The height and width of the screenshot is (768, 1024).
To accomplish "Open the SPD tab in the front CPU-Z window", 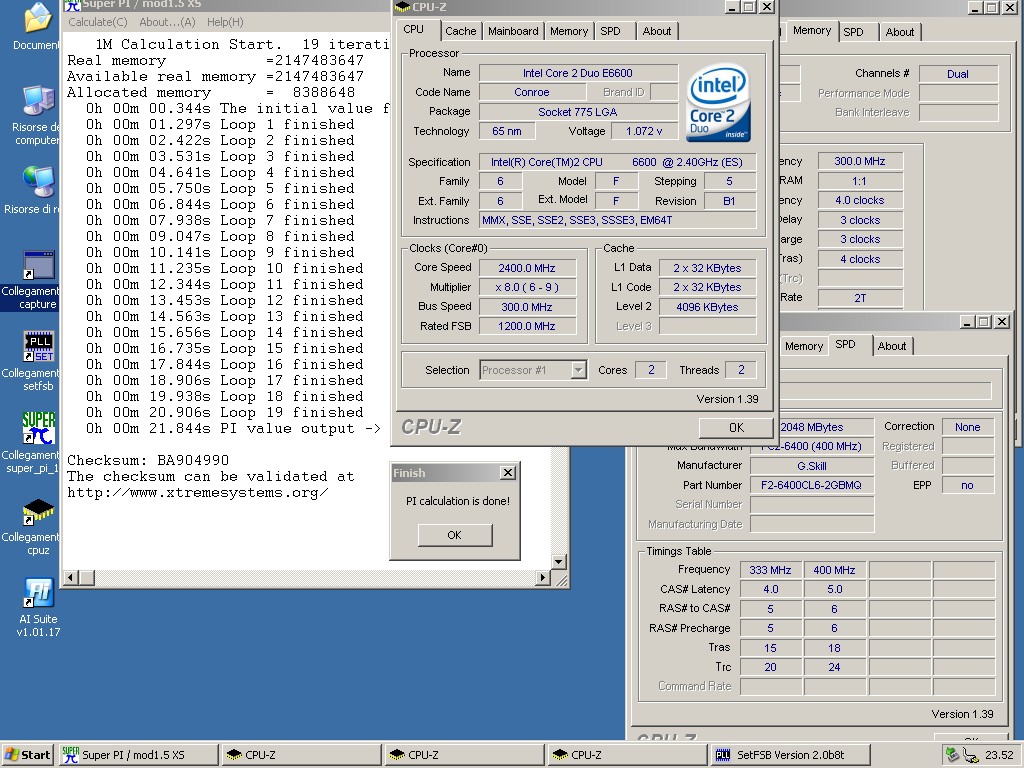I will (611, 31).
